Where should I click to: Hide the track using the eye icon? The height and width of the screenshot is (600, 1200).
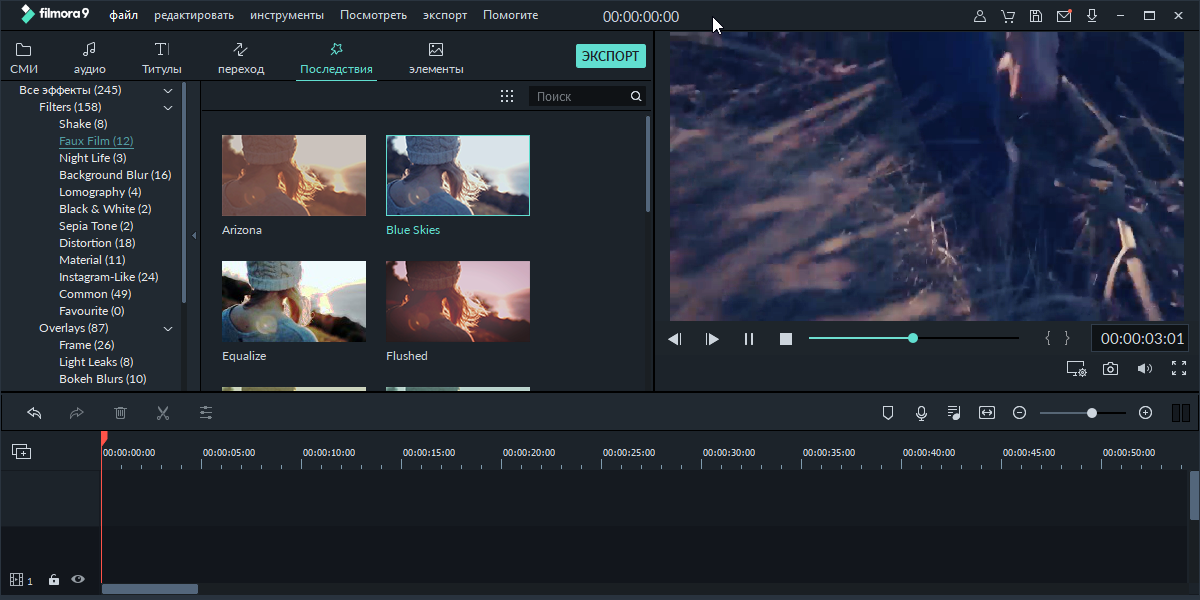click(78, 580)
